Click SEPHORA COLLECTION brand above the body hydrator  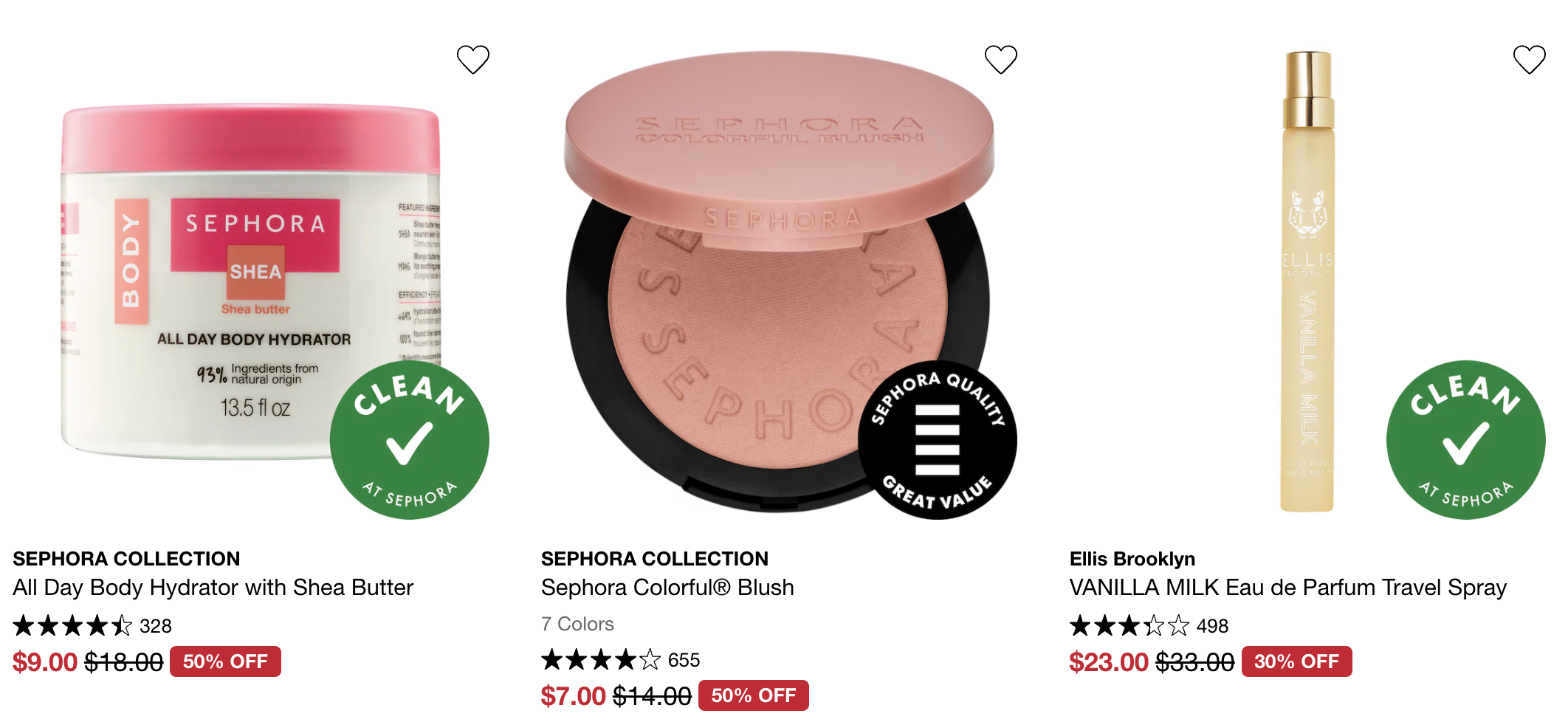126,559
